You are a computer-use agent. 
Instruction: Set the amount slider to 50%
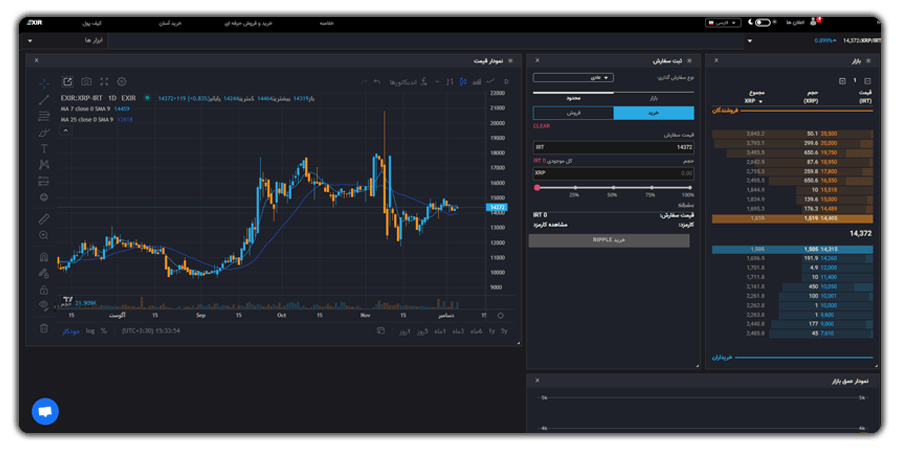(614, 188)
